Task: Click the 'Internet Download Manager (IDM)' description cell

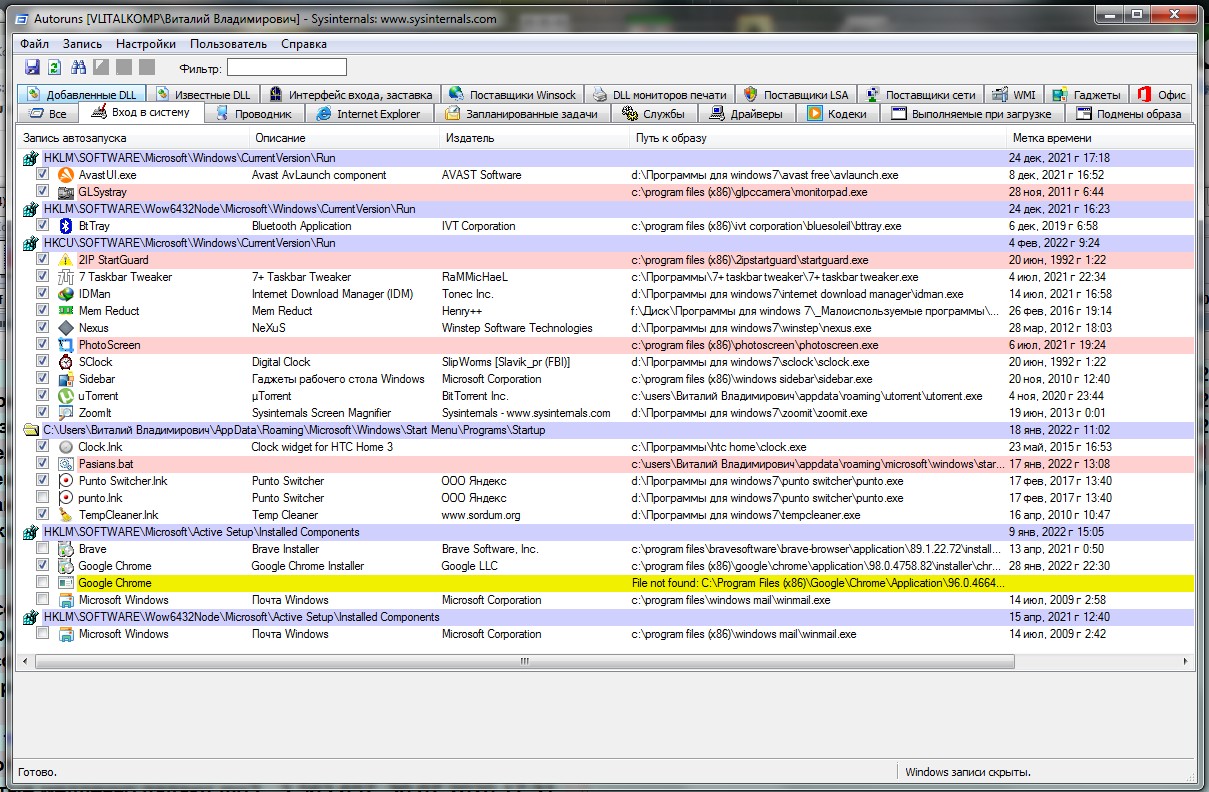Action: 331,294
